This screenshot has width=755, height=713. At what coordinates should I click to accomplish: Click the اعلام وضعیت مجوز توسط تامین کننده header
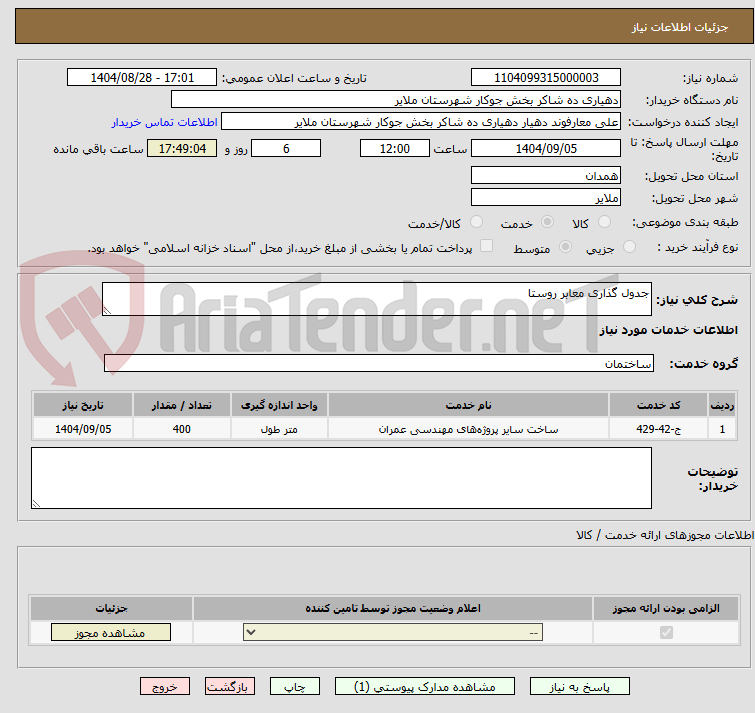(x=393, y=608)
